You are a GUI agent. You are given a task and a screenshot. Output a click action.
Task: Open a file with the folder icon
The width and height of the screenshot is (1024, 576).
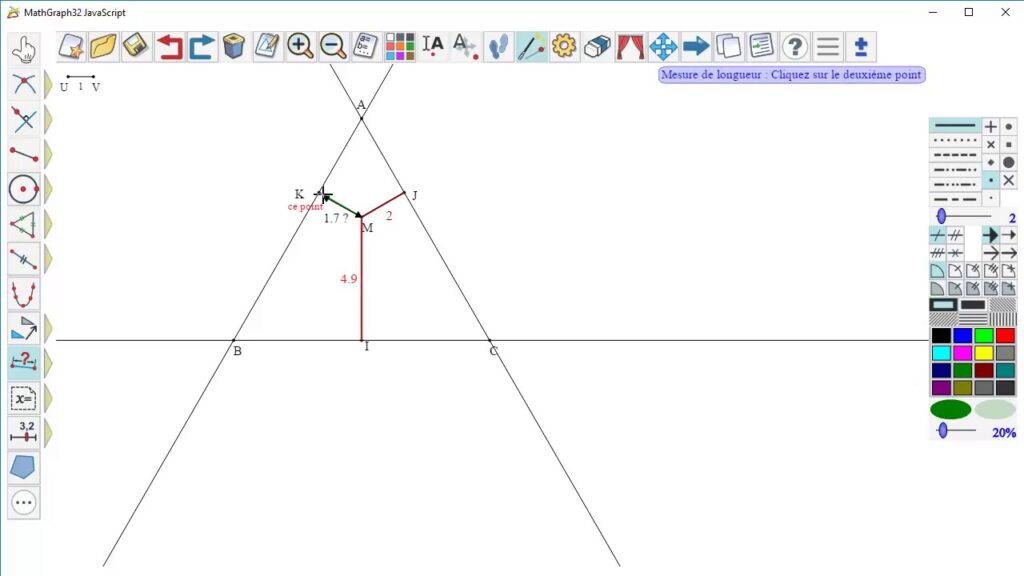click(x=104, y=46)
